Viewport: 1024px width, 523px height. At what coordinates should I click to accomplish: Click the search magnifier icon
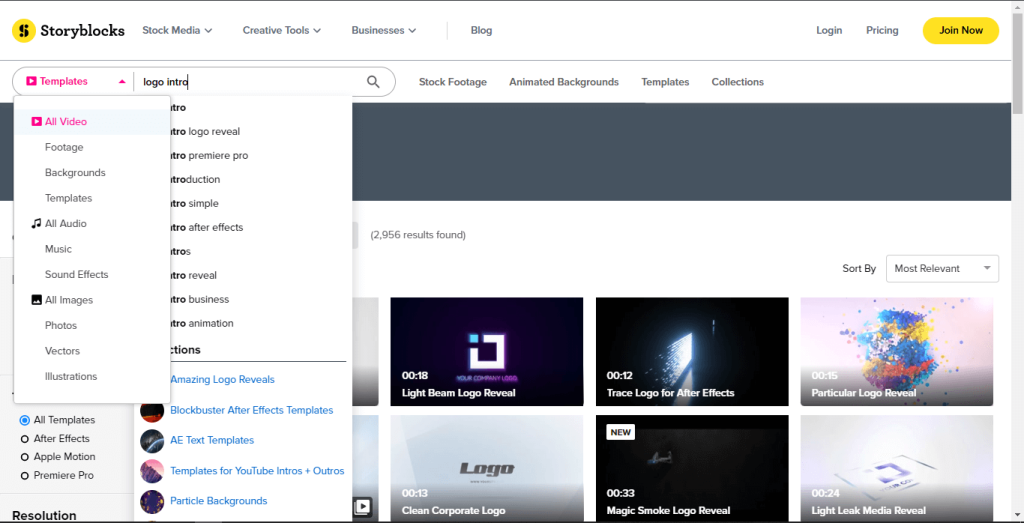373,82
